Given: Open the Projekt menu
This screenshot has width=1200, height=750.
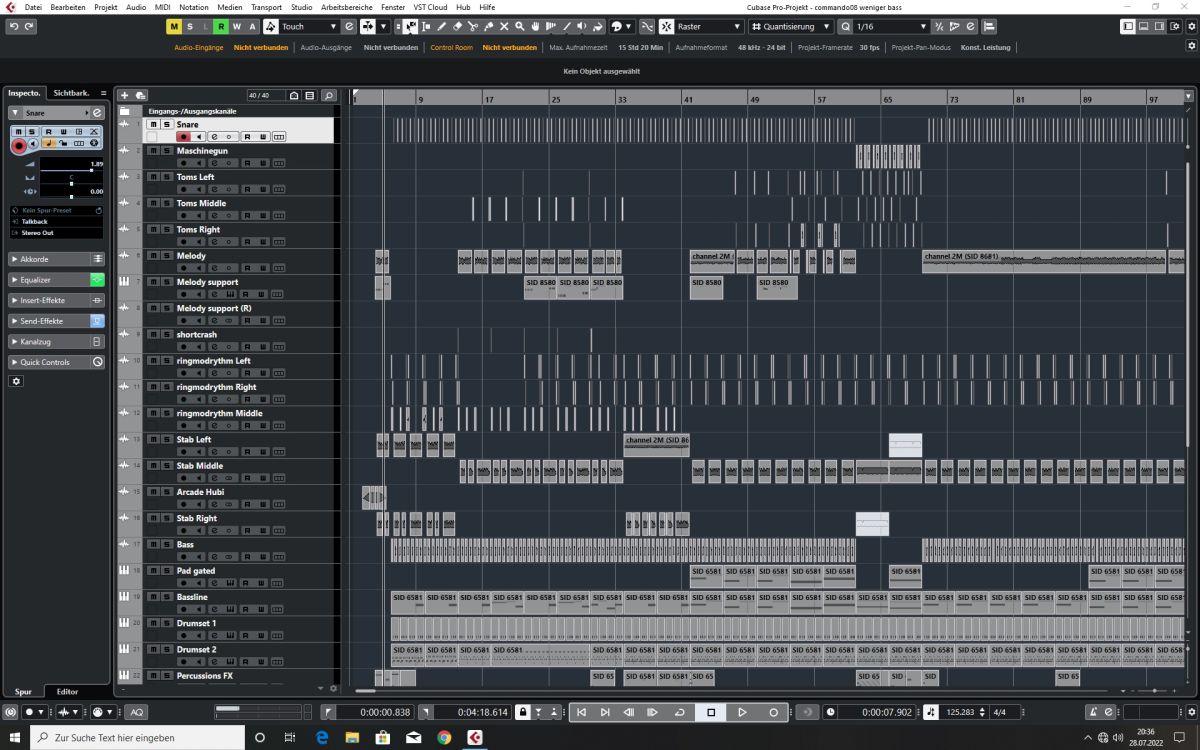Looking at the screenshot, I should [106, 7].
